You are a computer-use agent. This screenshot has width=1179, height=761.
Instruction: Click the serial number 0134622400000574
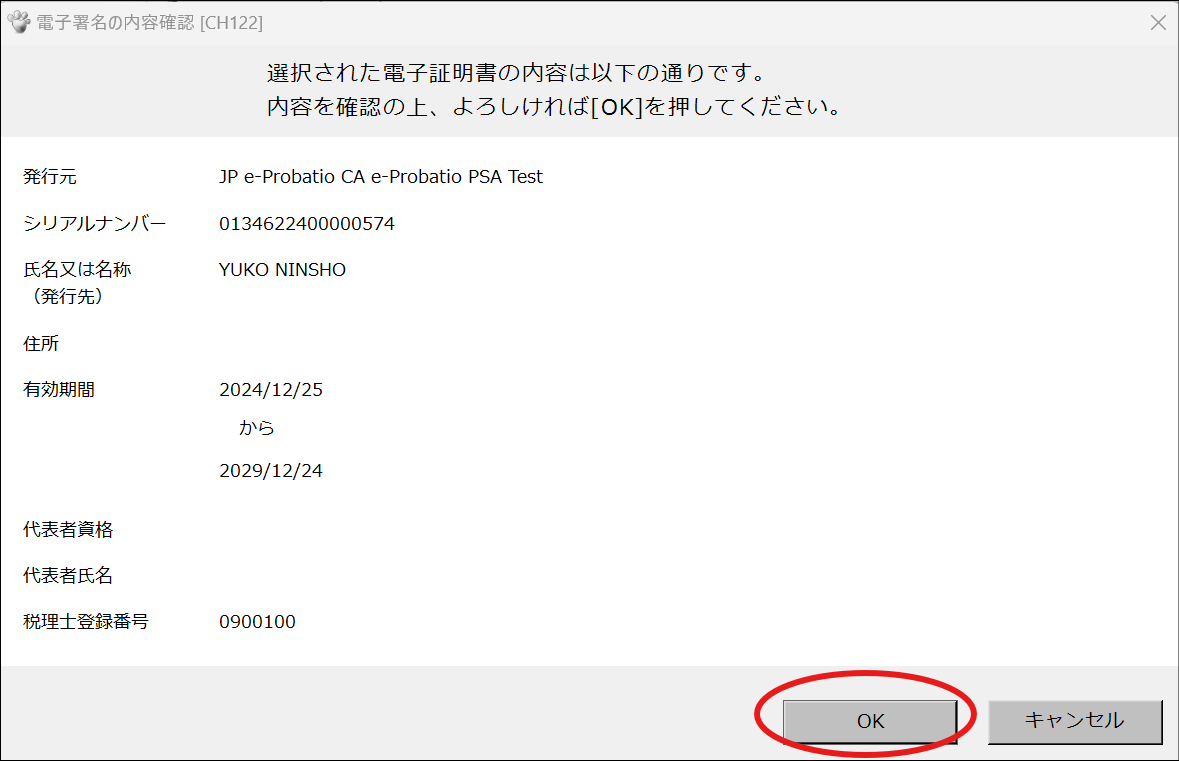(x=308, y=223)
